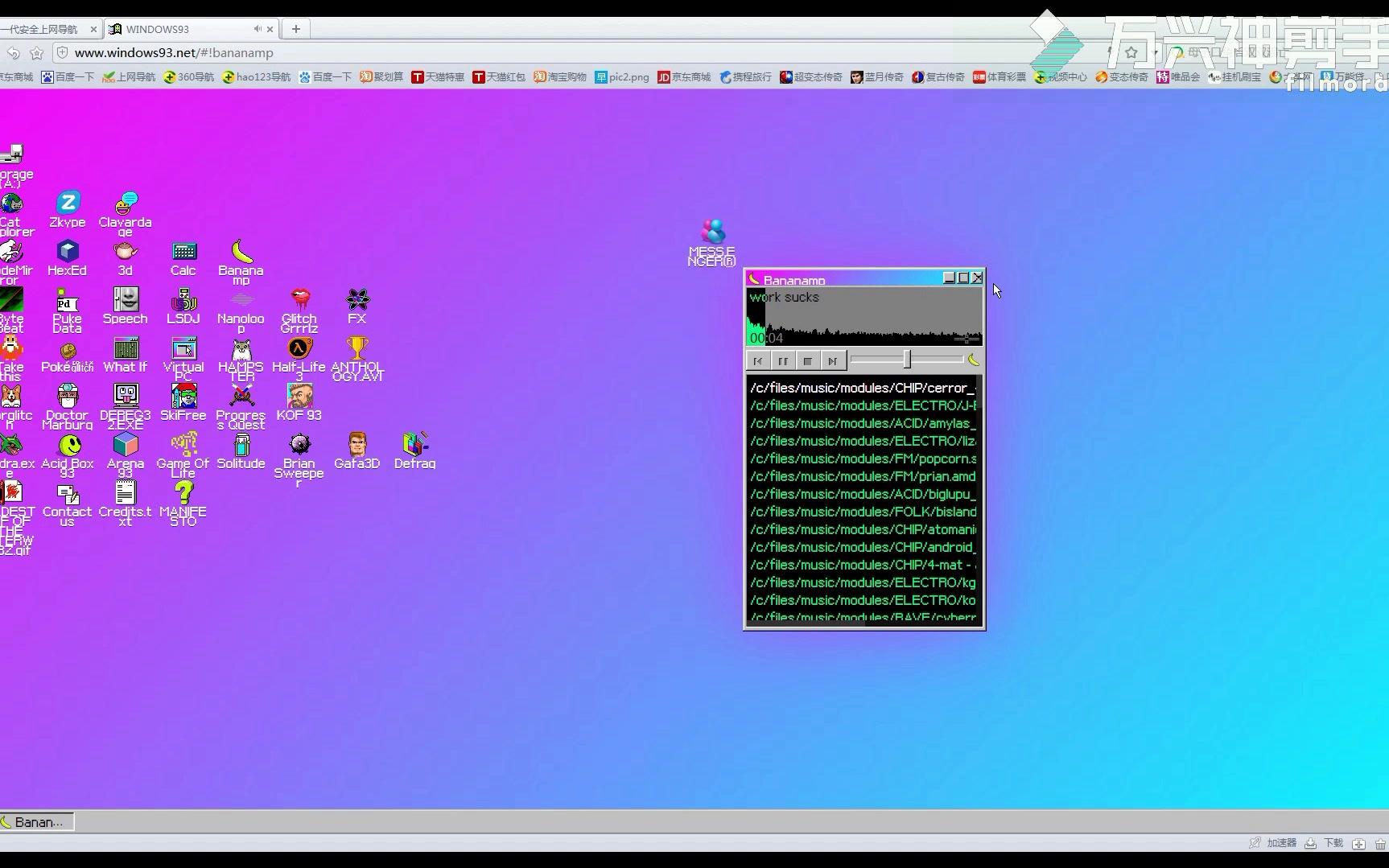Open the 3d teapot icon
This screenshot has height=868, width=1389.
[x=126, y=257]
